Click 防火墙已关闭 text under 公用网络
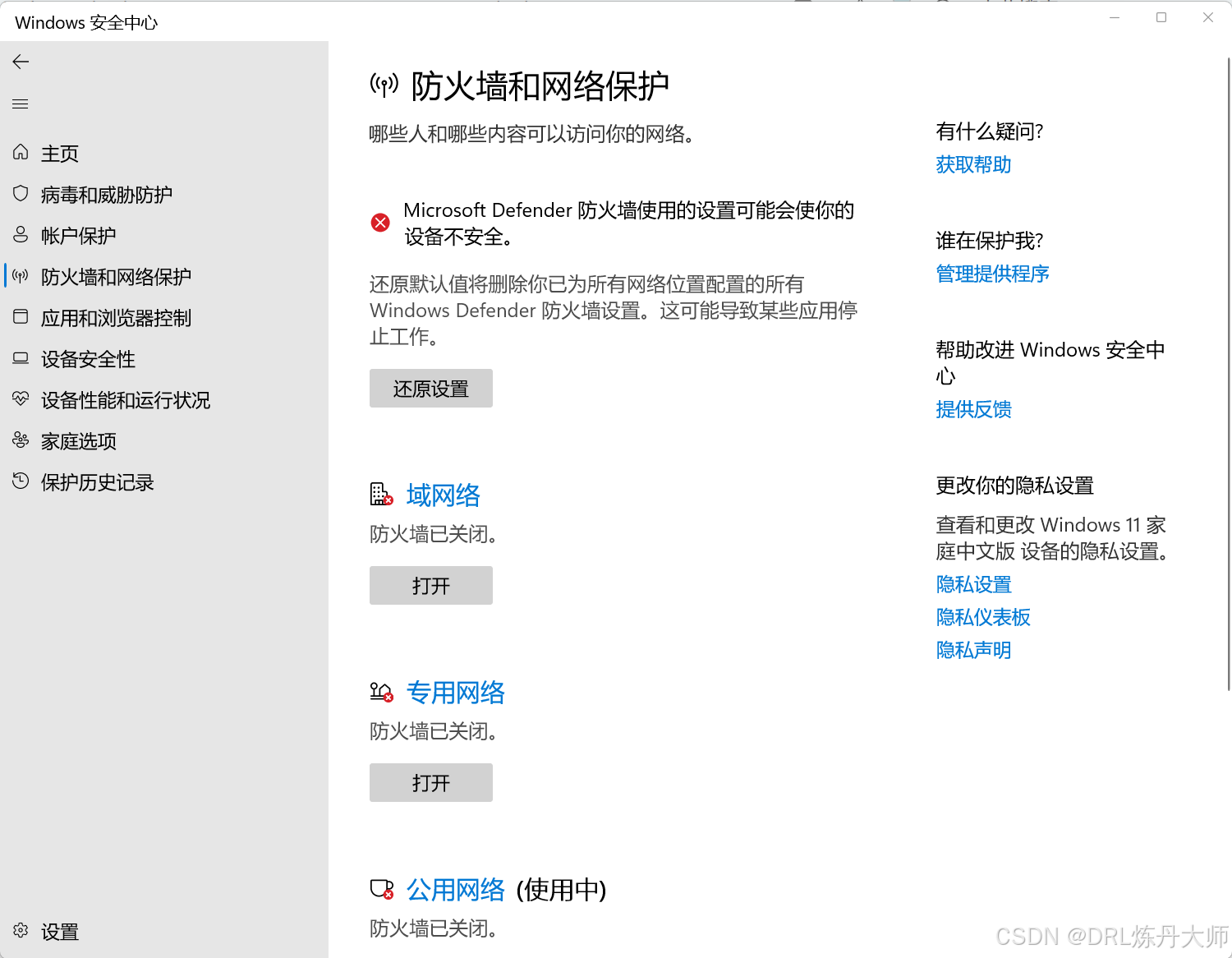Screen dimensions: 1232x958 point(433,928)
